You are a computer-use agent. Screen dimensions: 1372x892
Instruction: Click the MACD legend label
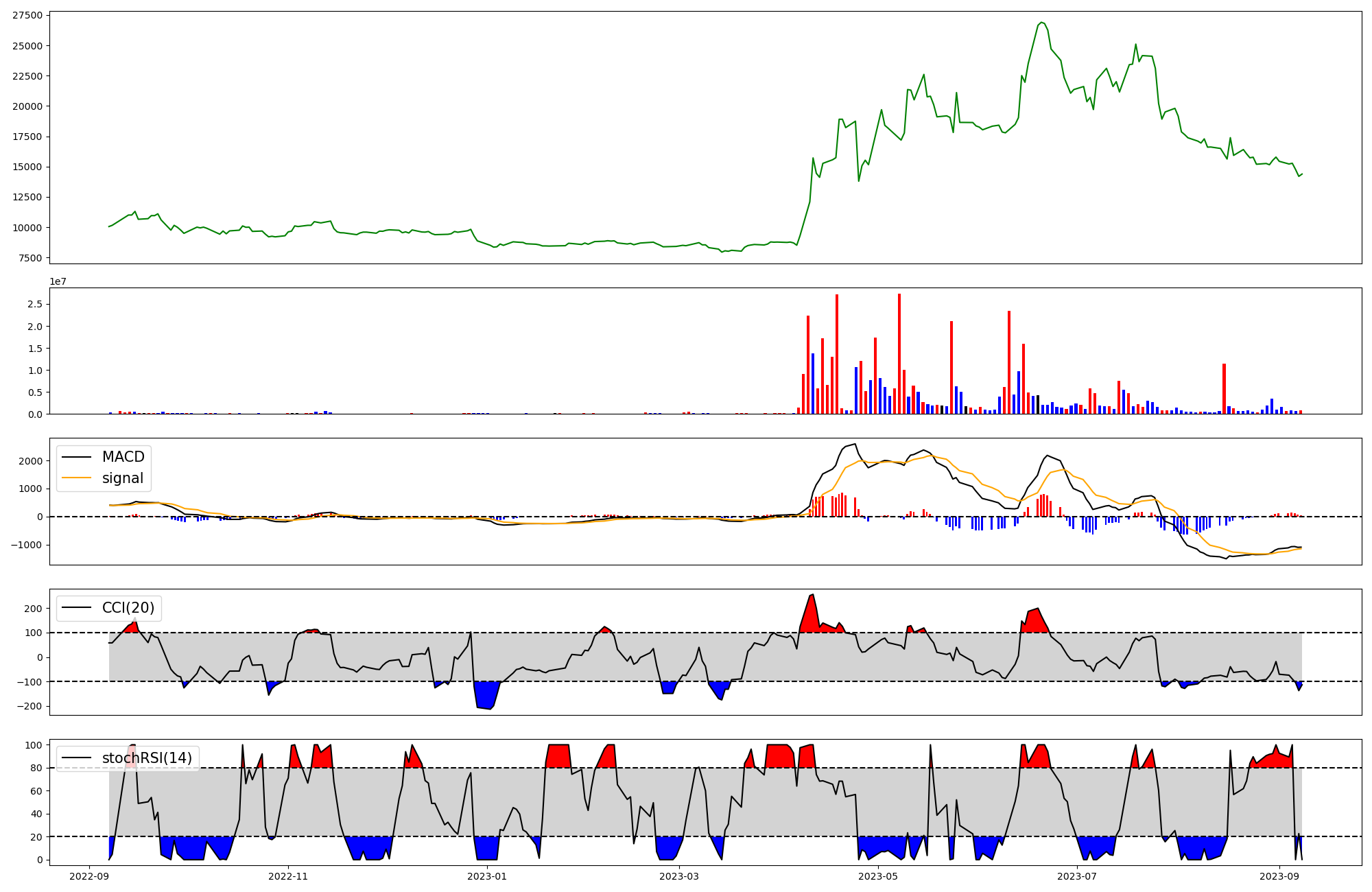pyautogui.click(x=123, y=457)
